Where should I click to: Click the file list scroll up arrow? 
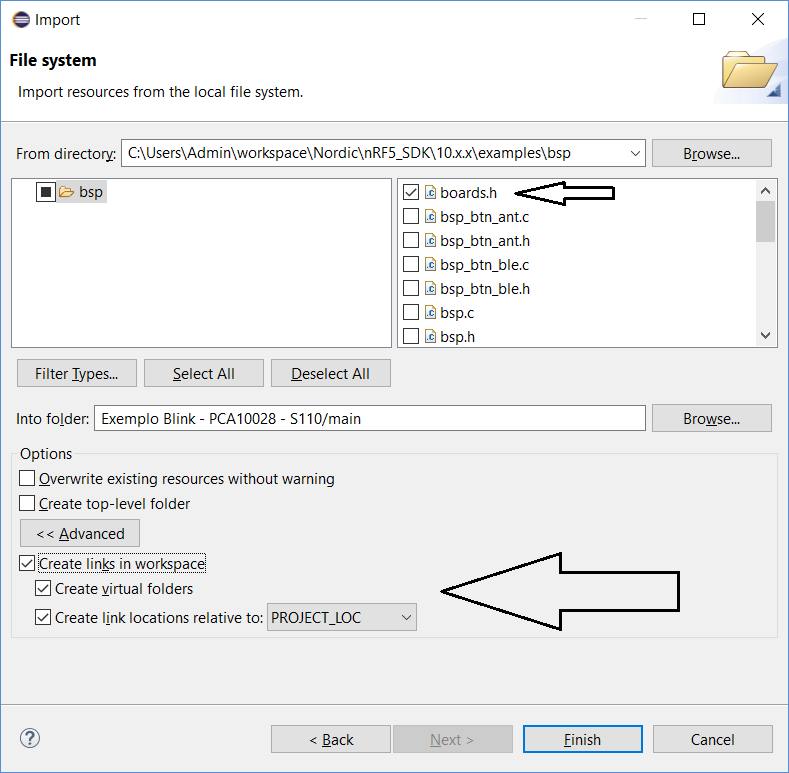765,191
